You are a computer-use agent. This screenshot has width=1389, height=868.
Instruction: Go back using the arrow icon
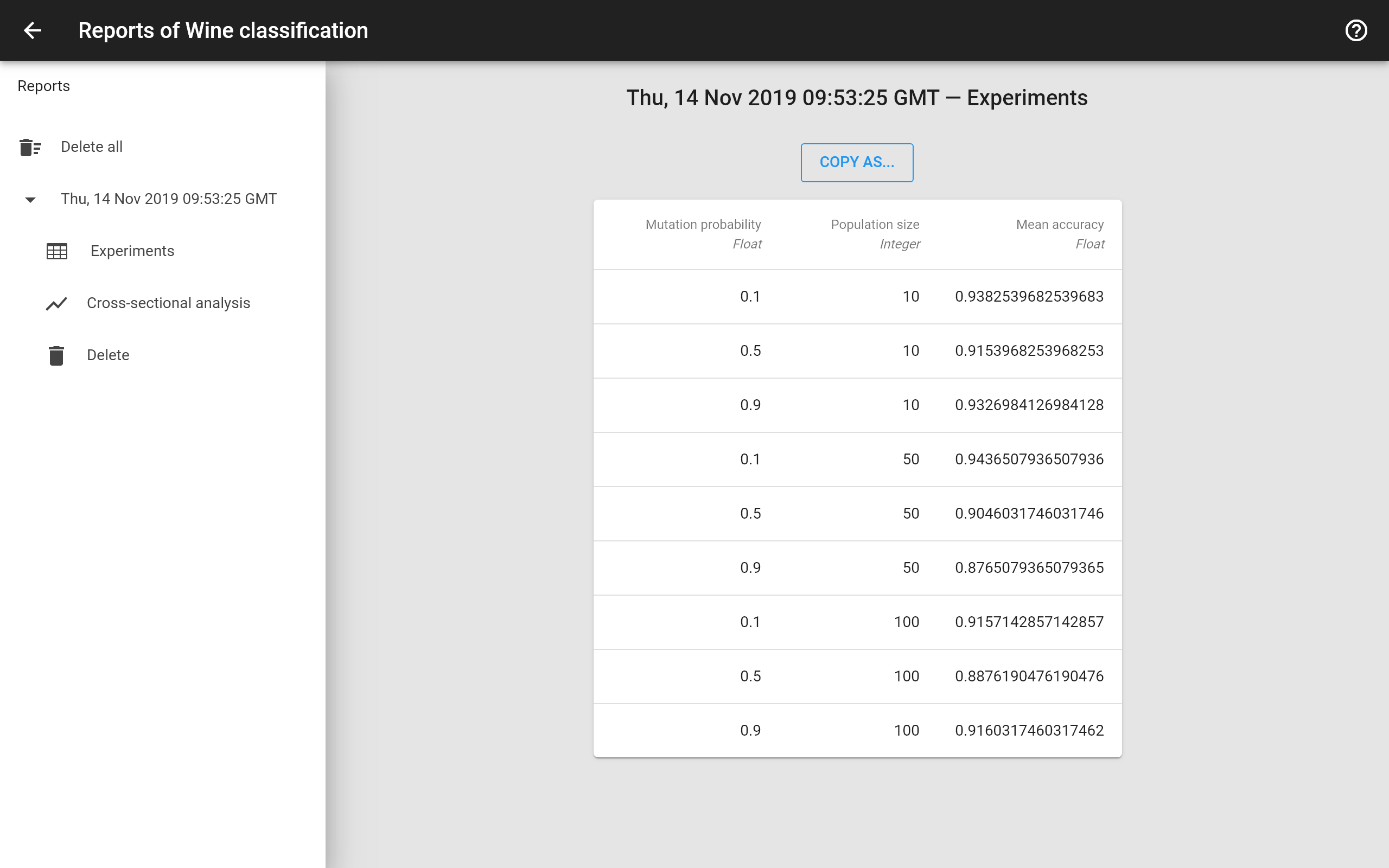click(33, 30)
